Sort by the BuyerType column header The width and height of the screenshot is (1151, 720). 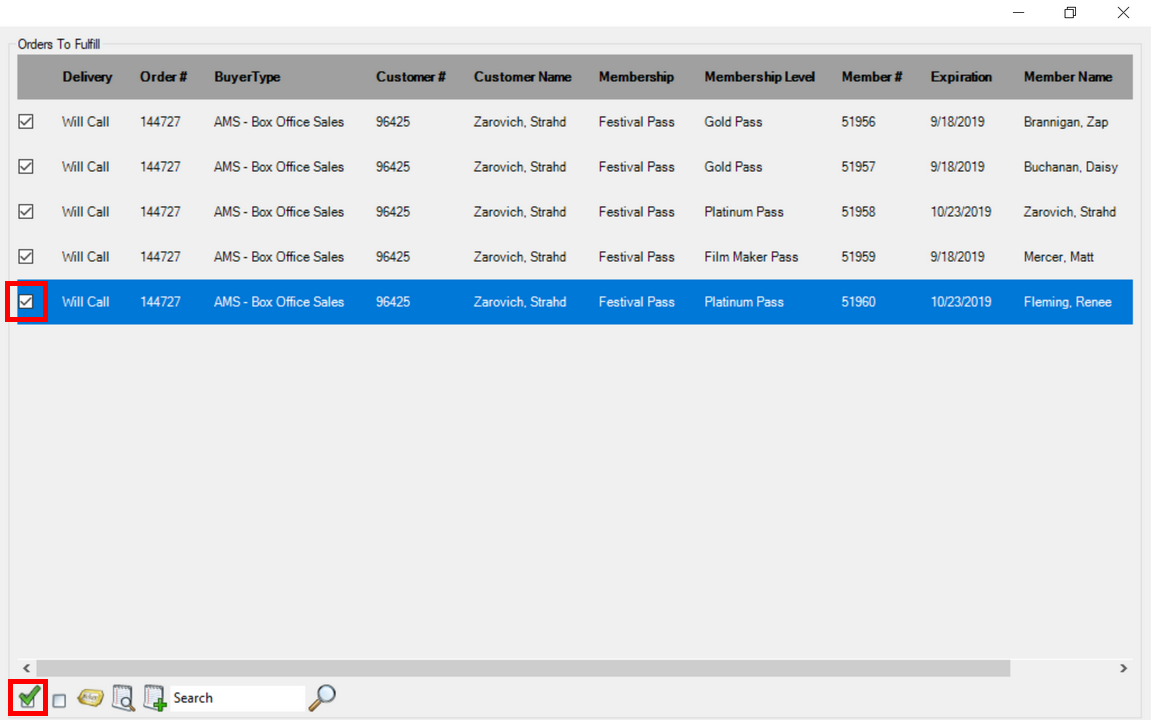point(247,77)
